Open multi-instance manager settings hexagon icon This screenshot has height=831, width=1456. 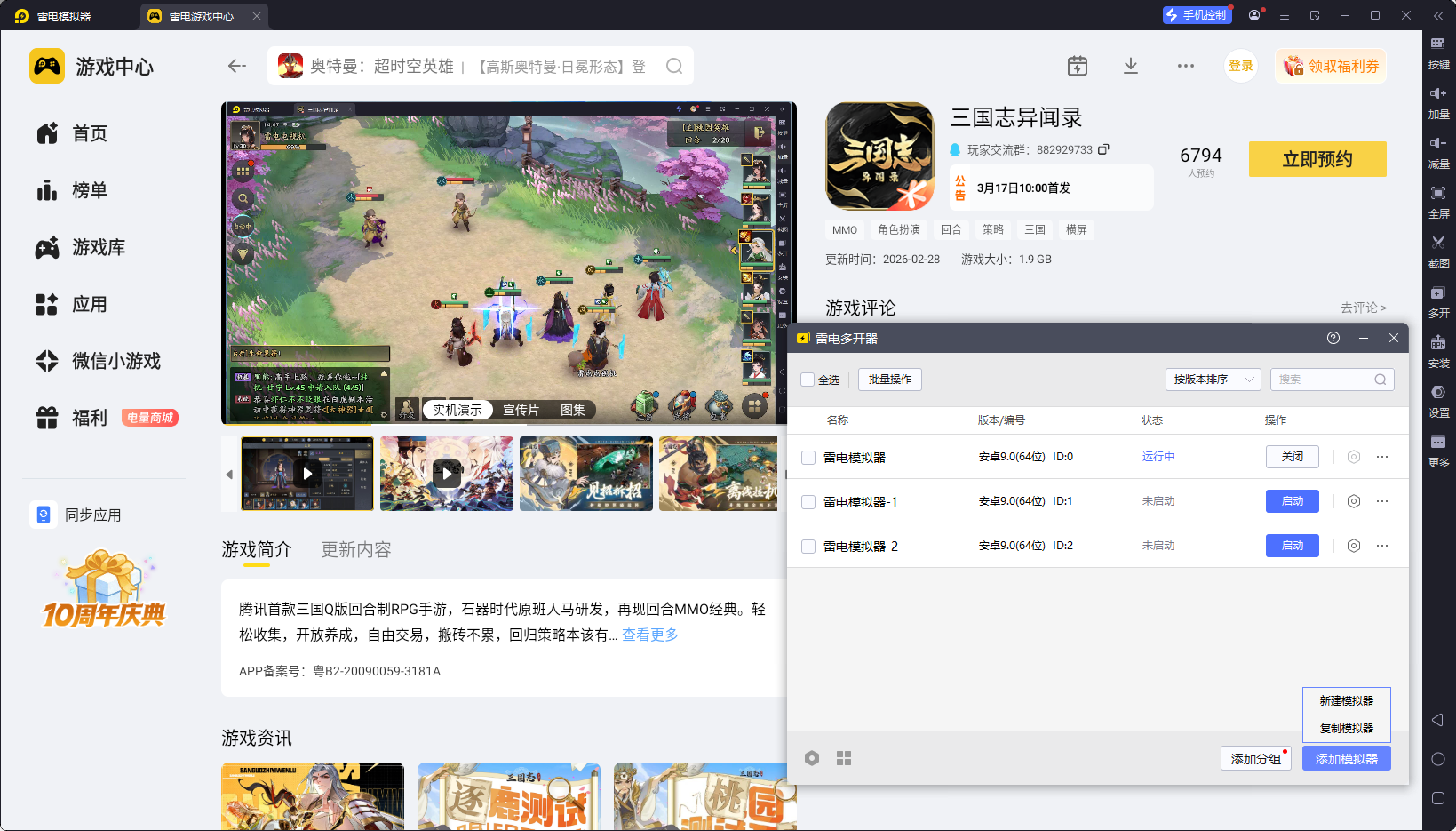coord(812,758)
